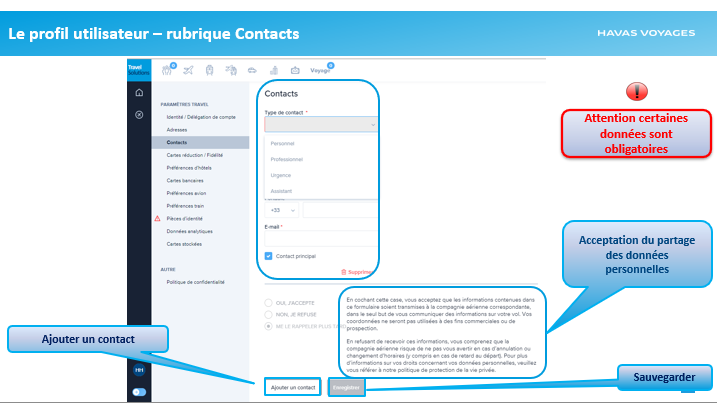The width and height of the screenshot is (717, 403).
Task: Expand the +33 country code dropdown
Action: [x=281, y=211]
